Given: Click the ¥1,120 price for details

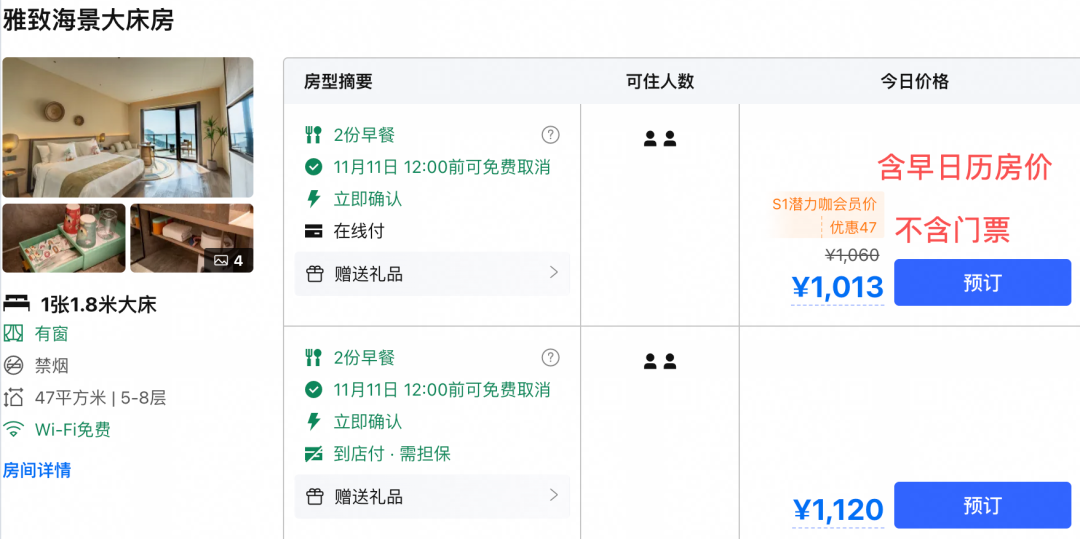Looking at the screenshot, I should tap(838, 510).
